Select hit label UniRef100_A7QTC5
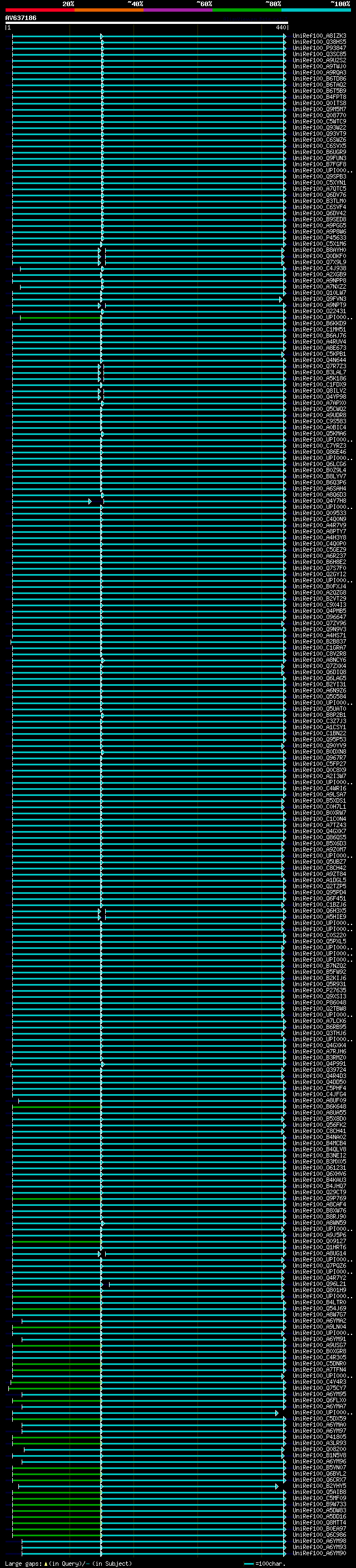 coord(319,189)
